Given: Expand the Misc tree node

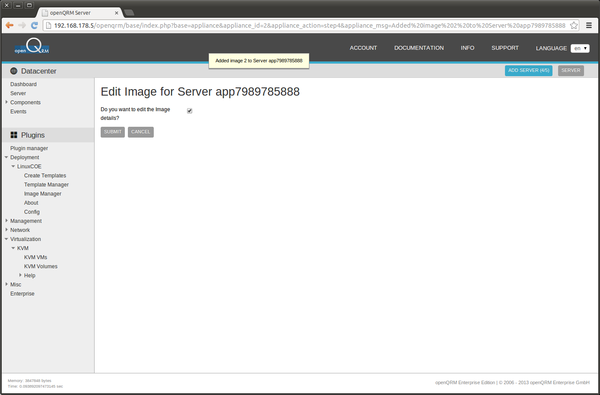Looking at the screenshot, I should (x=7, y=284).
